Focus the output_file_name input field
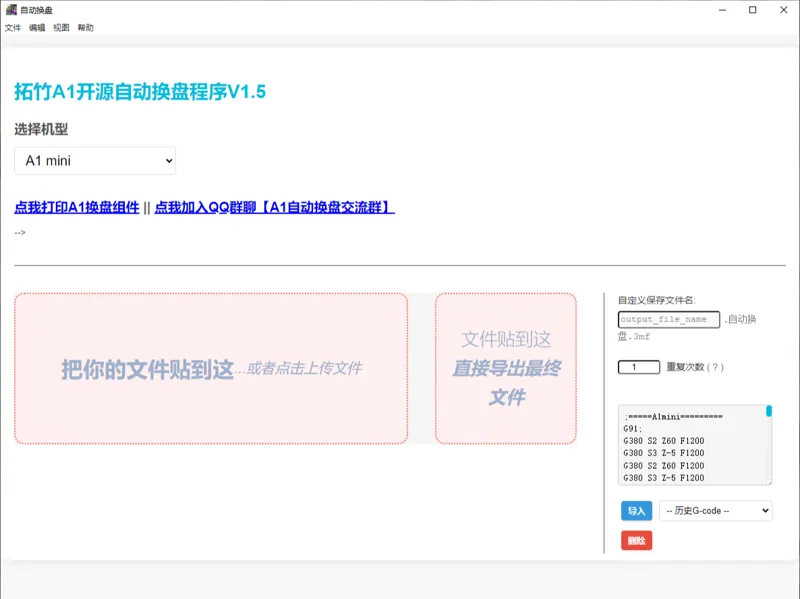The width and height of the screenshot is (800, 599). [669, 319]
